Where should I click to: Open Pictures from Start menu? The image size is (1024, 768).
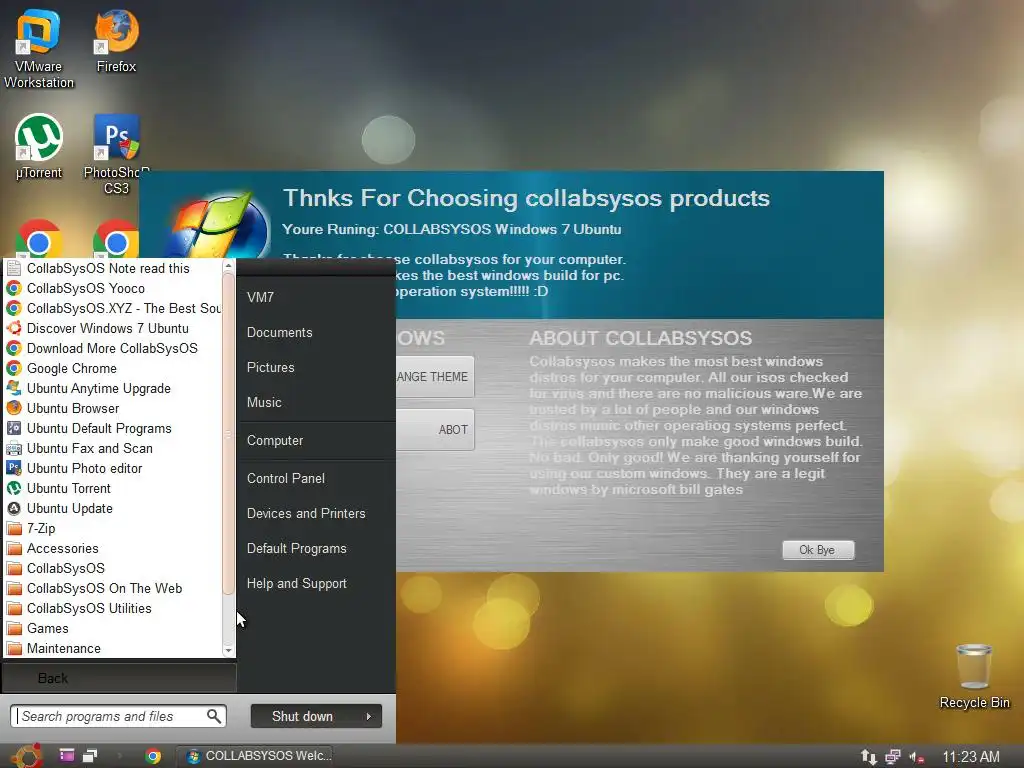316,367
